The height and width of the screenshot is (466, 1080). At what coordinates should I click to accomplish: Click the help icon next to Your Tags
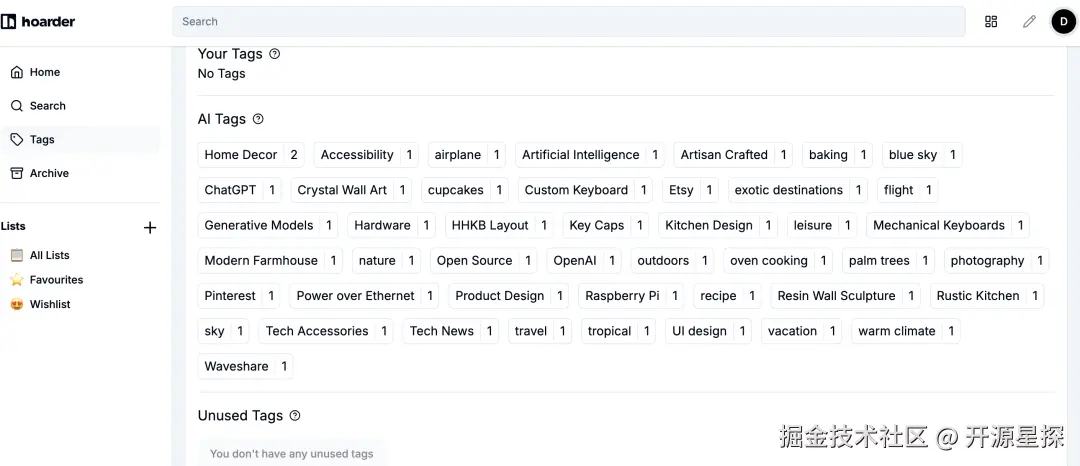275,54
